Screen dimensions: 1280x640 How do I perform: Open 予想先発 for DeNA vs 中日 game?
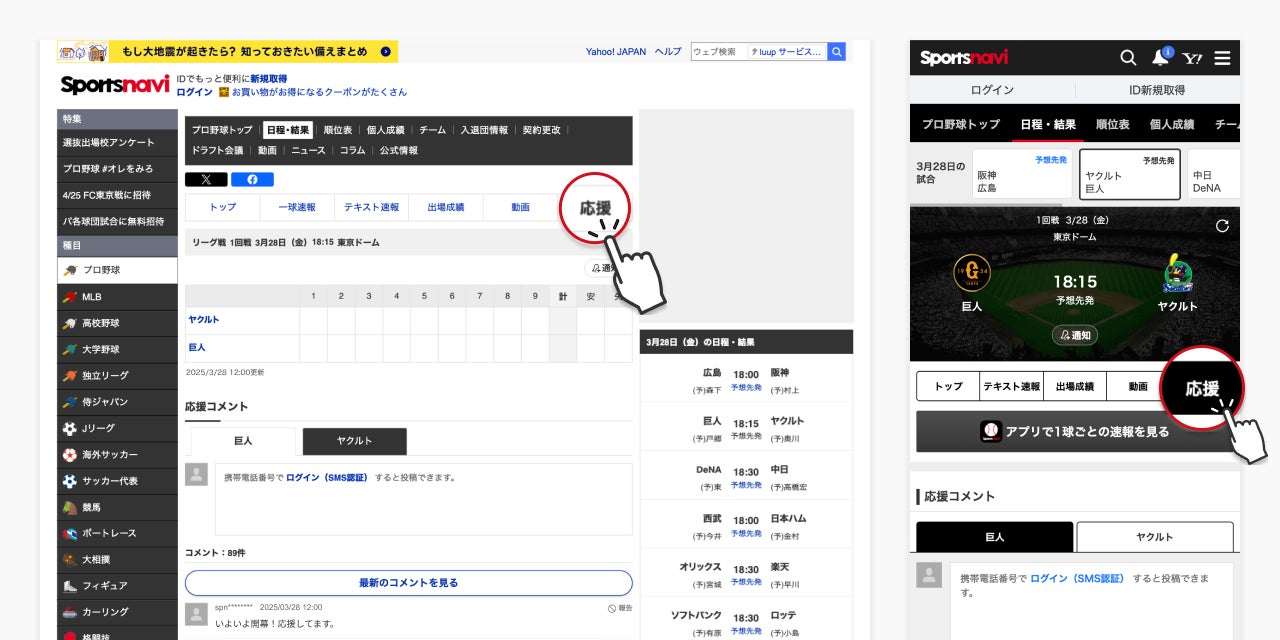(x=746, y=484)
